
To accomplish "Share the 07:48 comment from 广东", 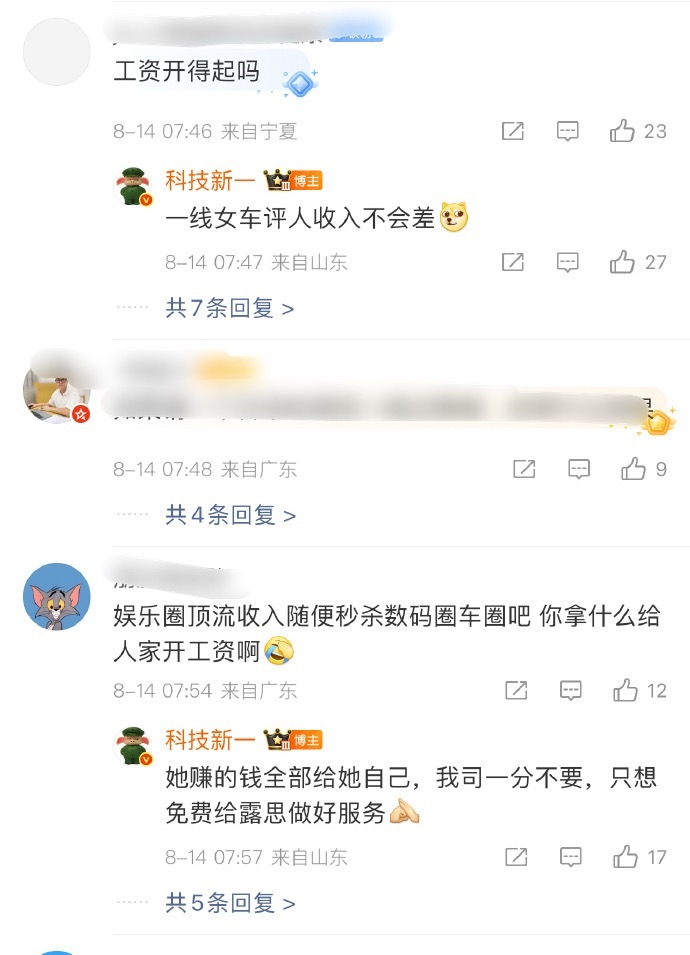I will pos(524,469).
